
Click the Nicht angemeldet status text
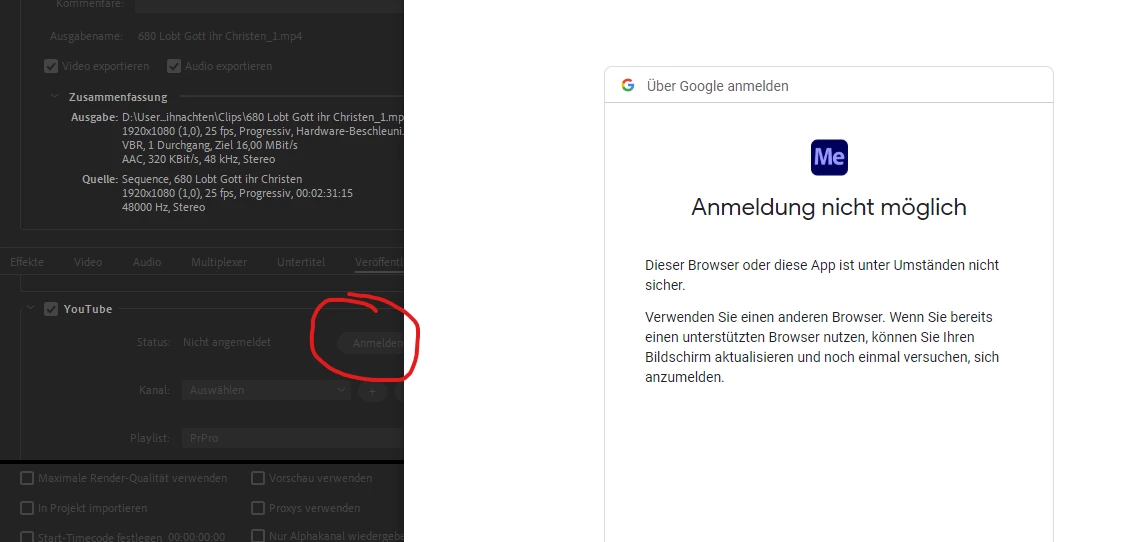227,342
